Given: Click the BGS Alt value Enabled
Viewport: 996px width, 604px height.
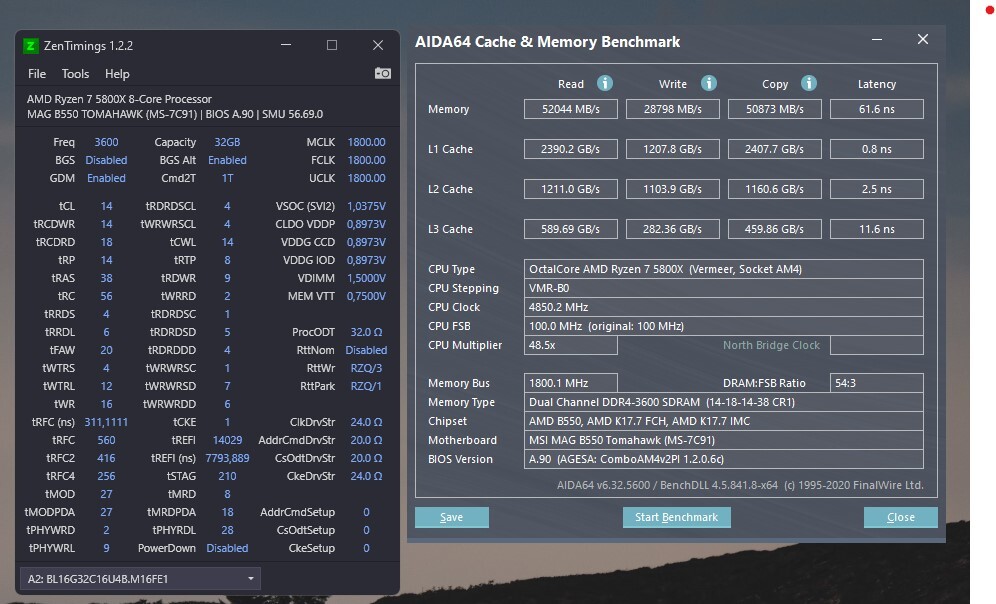Looking at the screenshot, I should coord(227,160).
